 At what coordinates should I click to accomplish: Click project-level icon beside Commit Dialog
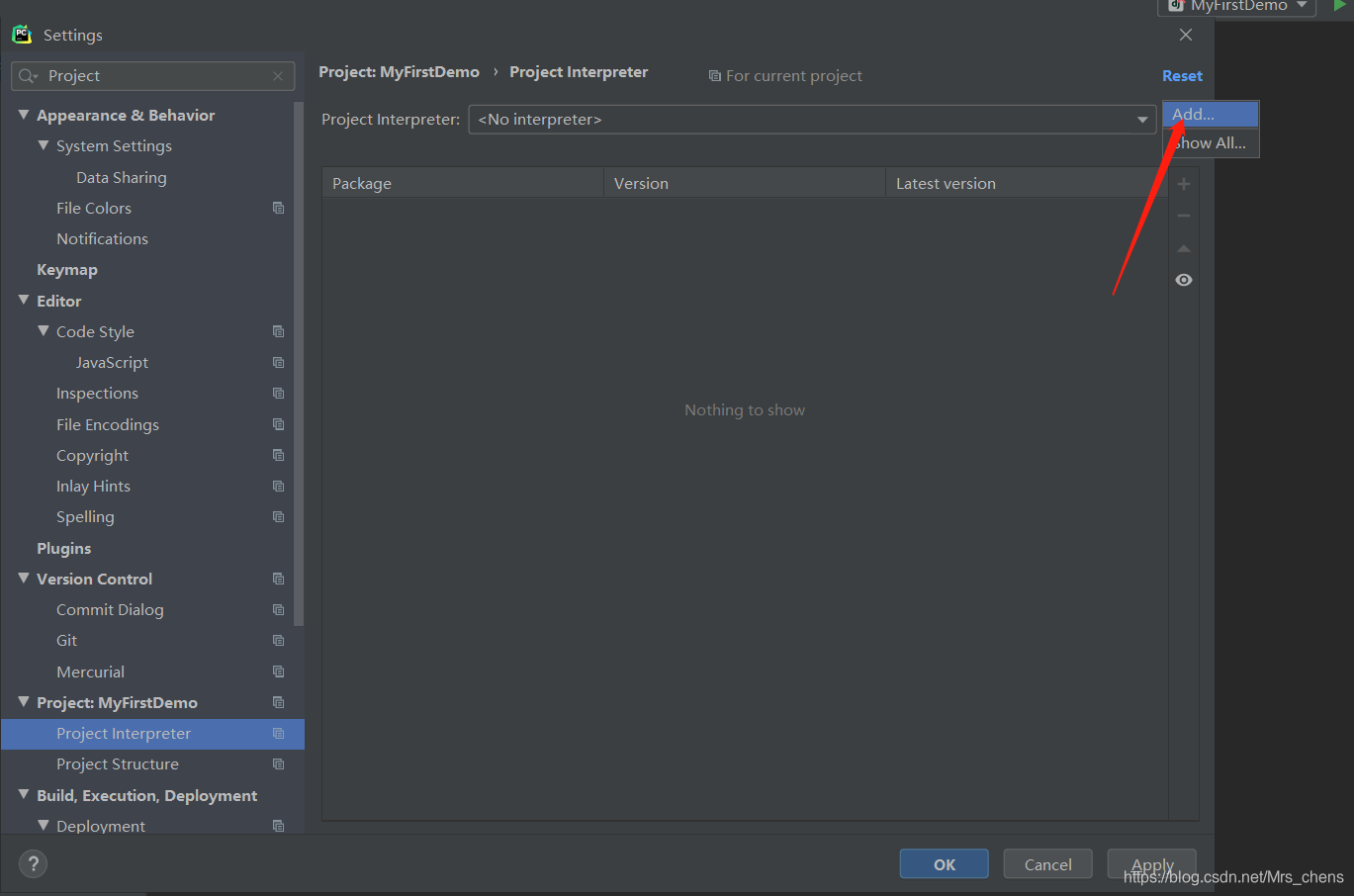[278, 609]
